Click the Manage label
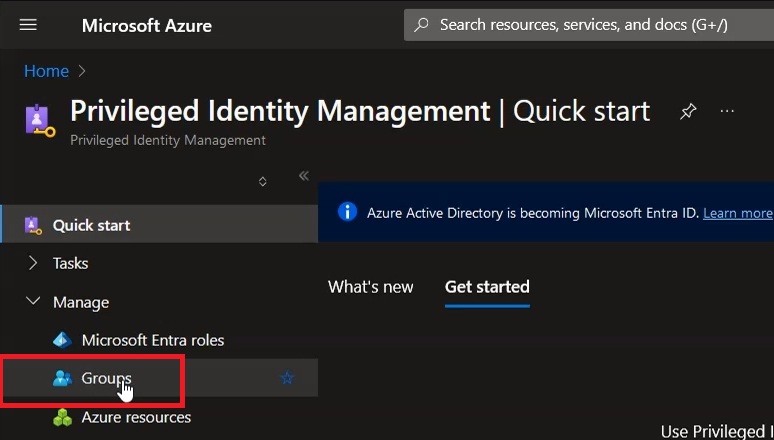This screenshot has width=774, height=440. point(81,302)
